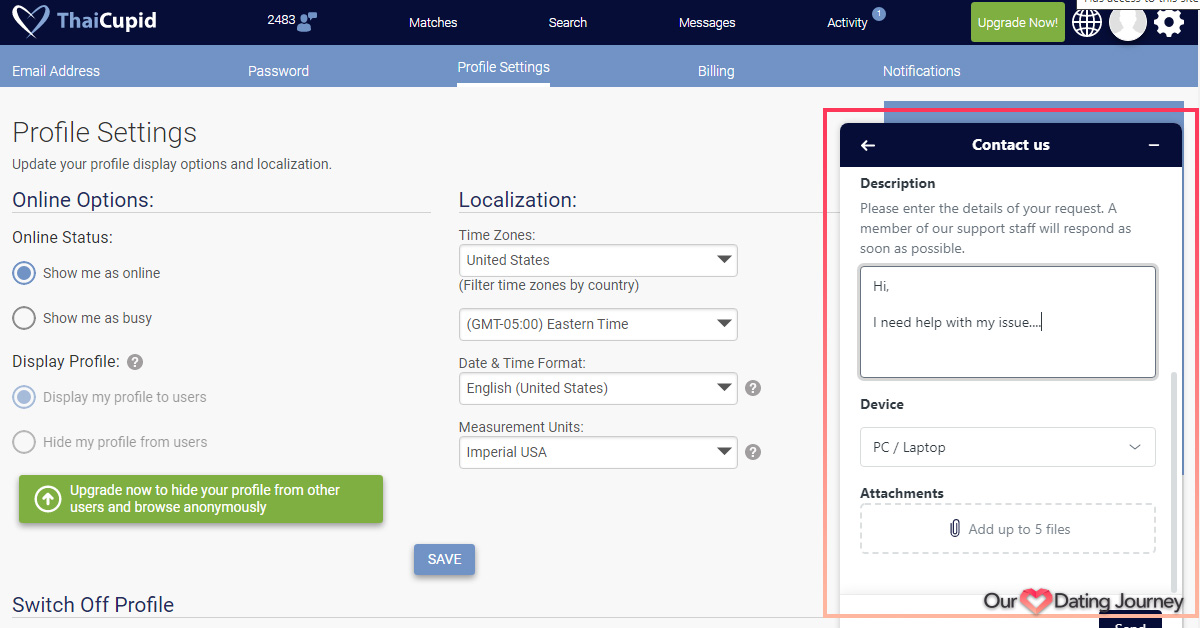Switch to the Billing tab
1200x628 pixels.
pyautogui.click(x=716, y=71)
